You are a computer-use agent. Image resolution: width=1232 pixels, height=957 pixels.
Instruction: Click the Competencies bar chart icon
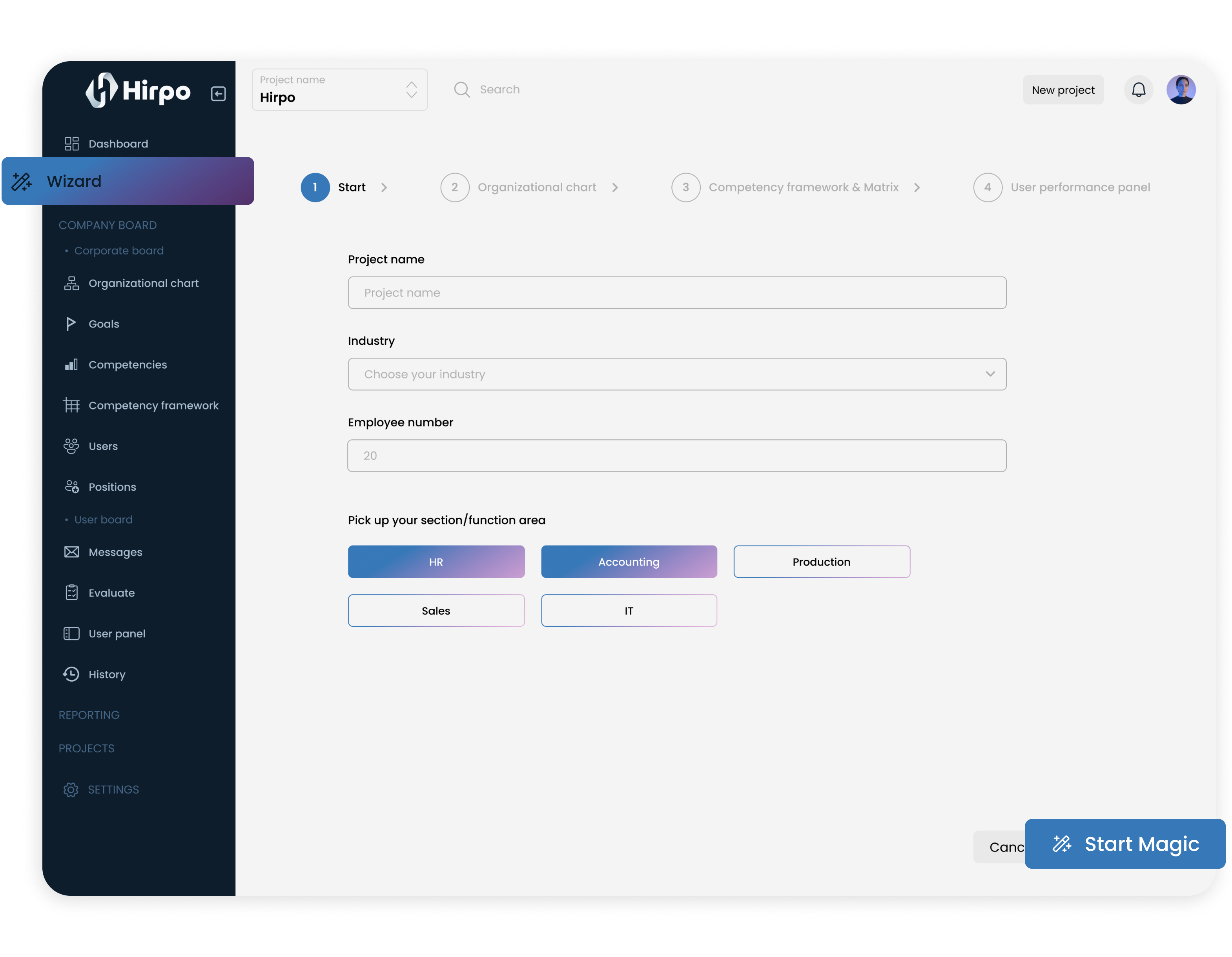[x=71, y=364]
